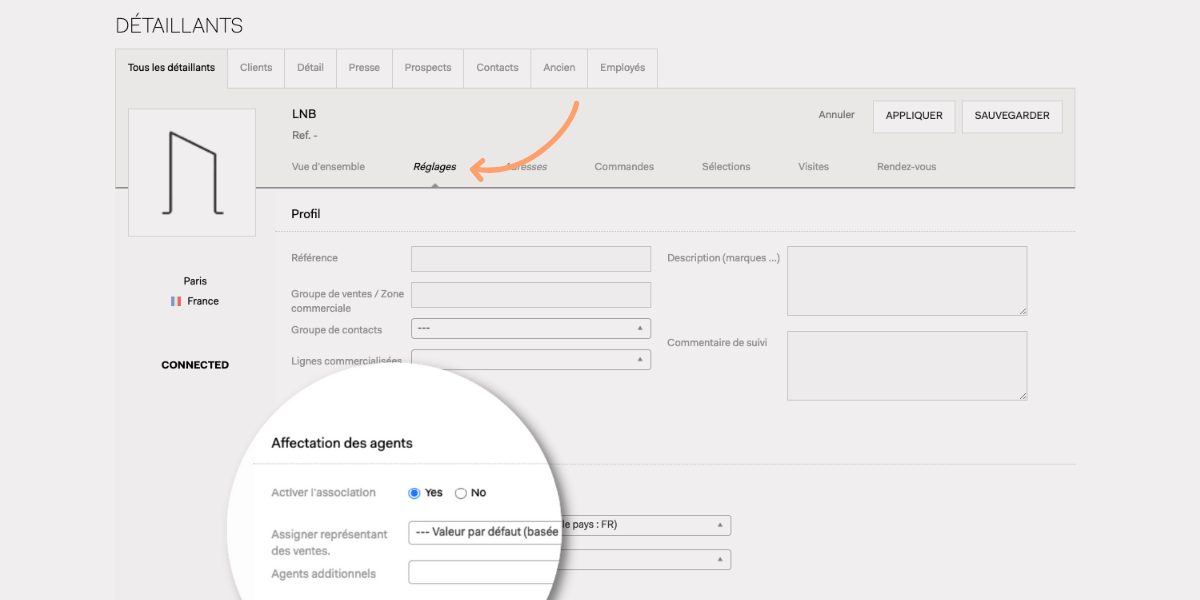Viewport: 1200px width, 600px height.
Task: Select Yes for Activer l'association
Action: pyautogui.click(x=414, y=493)
